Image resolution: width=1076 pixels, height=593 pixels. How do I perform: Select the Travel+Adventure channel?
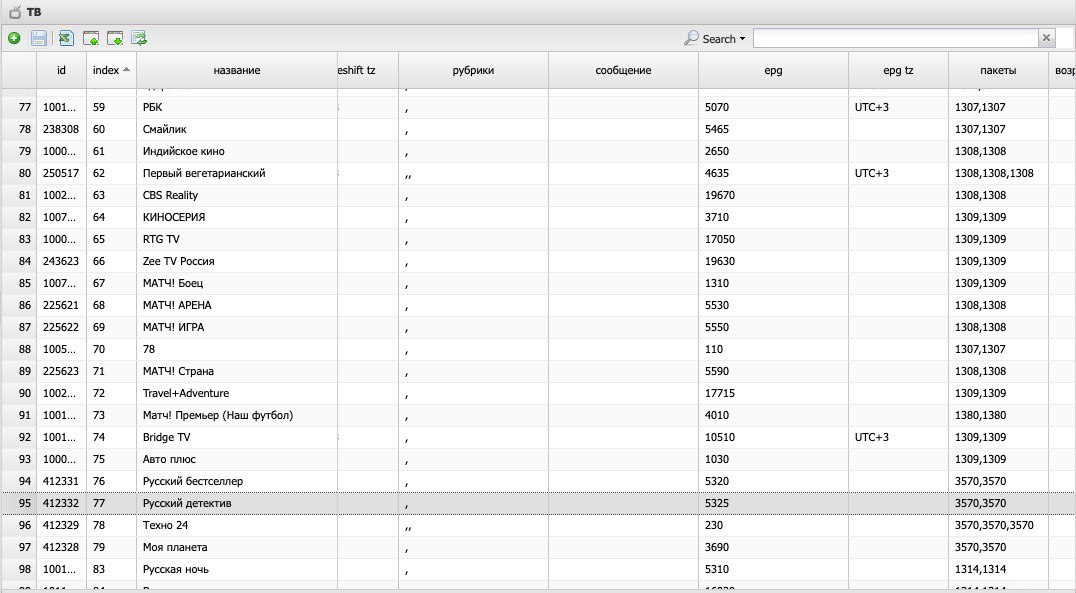tap(237, 393)
